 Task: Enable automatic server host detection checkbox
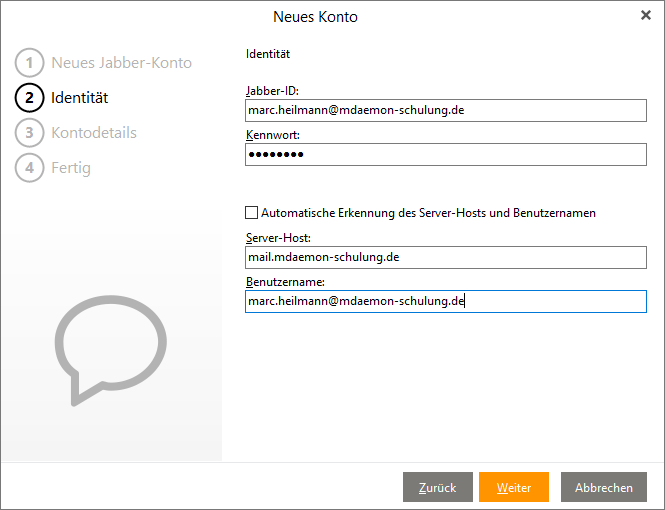pos(251,213)
